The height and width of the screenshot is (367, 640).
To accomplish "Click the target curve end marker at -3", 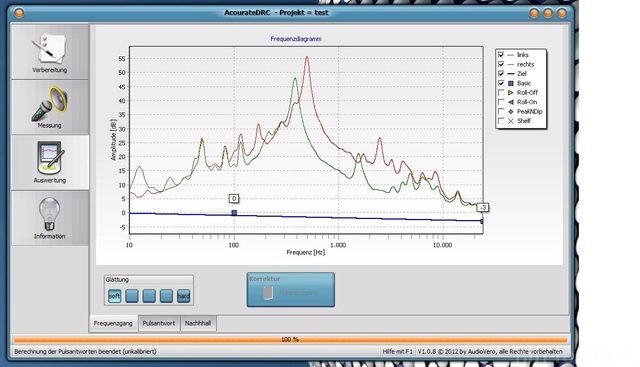I will pyautogui.click(x=482, y=221).
